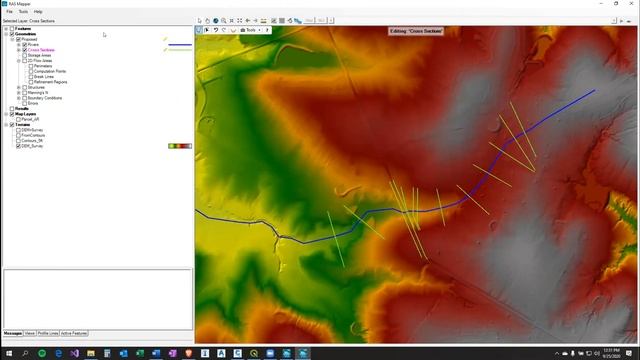Select the Computation Points layer name
This screenshot has height=360, width=640.
coord(50,71)
